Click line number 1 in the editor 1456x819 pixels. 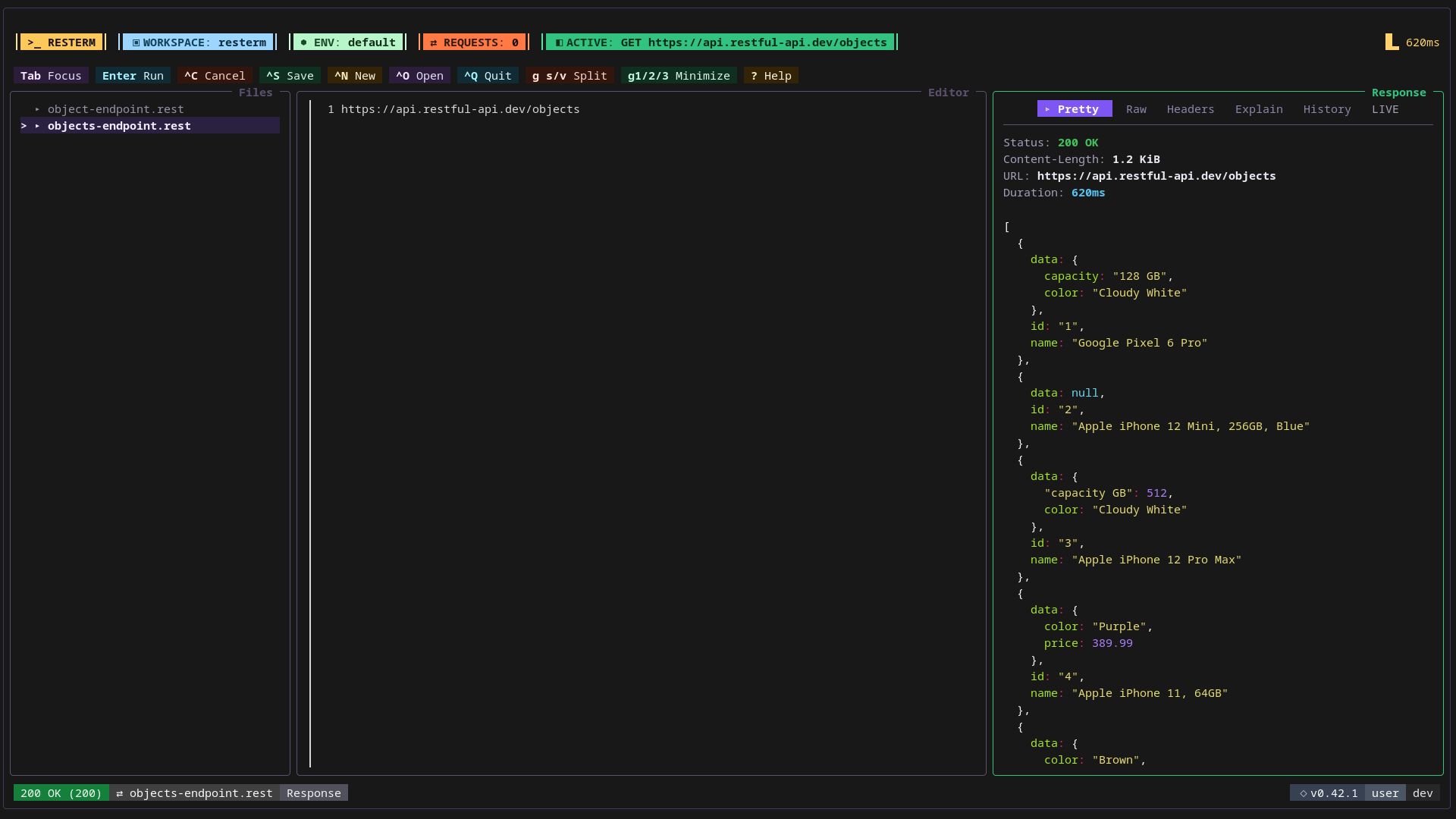coord(331,109)
